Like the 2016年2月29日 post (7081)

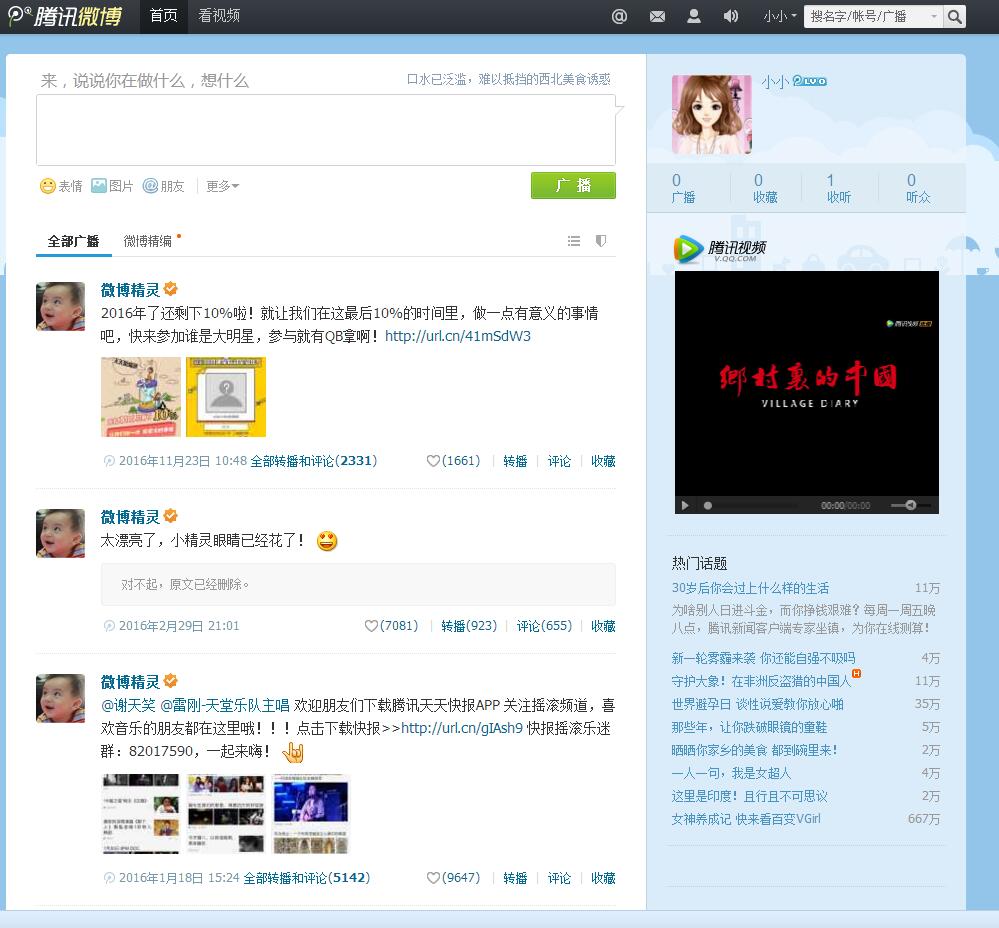point(391,626)
